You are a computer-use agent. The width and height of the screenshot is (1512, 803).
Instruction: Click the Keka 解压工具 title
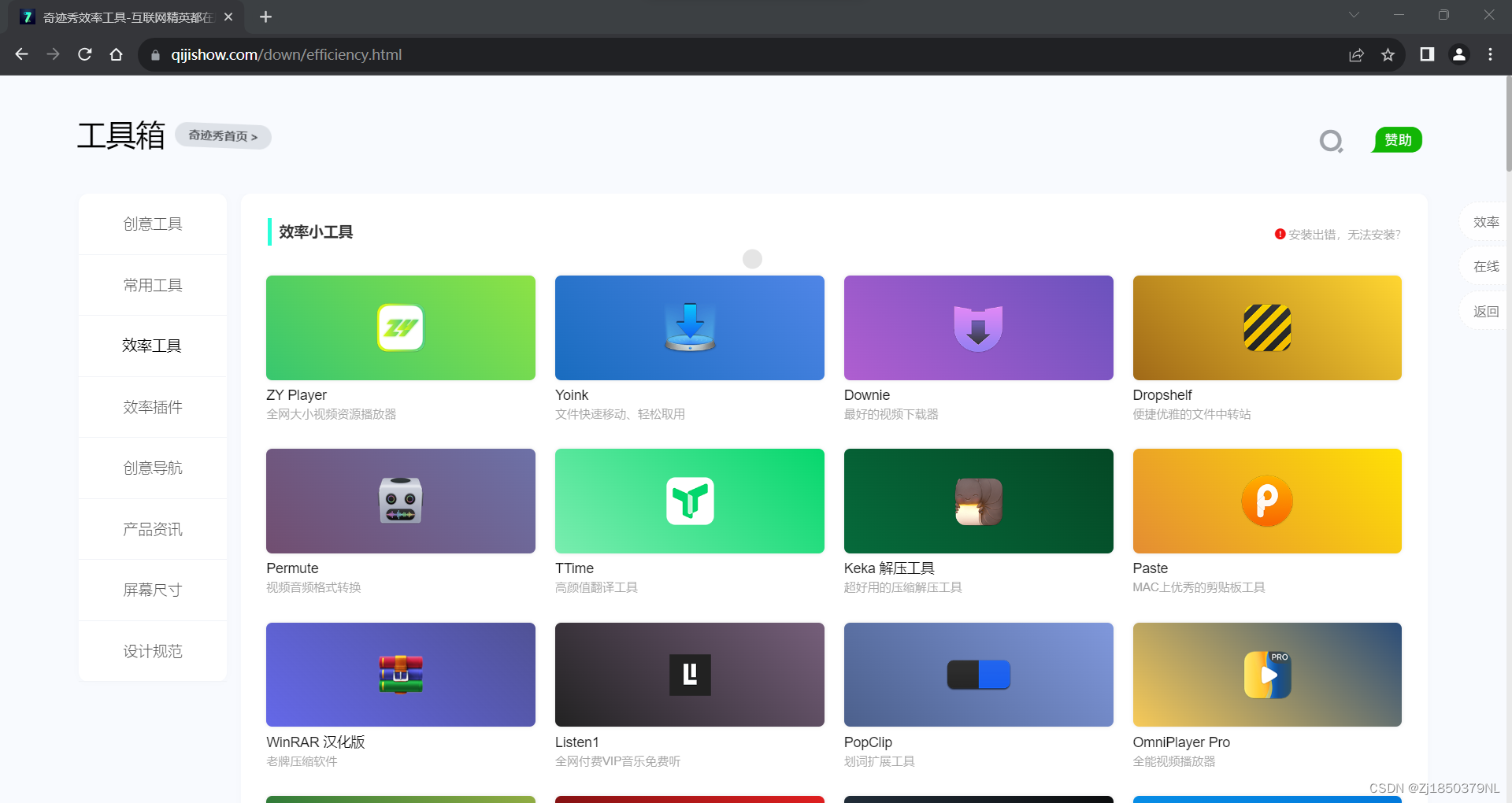[889, 568]
